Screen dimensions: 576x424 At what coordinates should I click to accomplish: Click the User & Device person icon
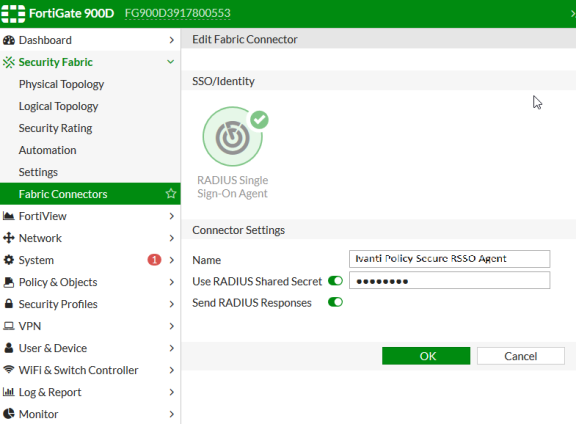9,348
